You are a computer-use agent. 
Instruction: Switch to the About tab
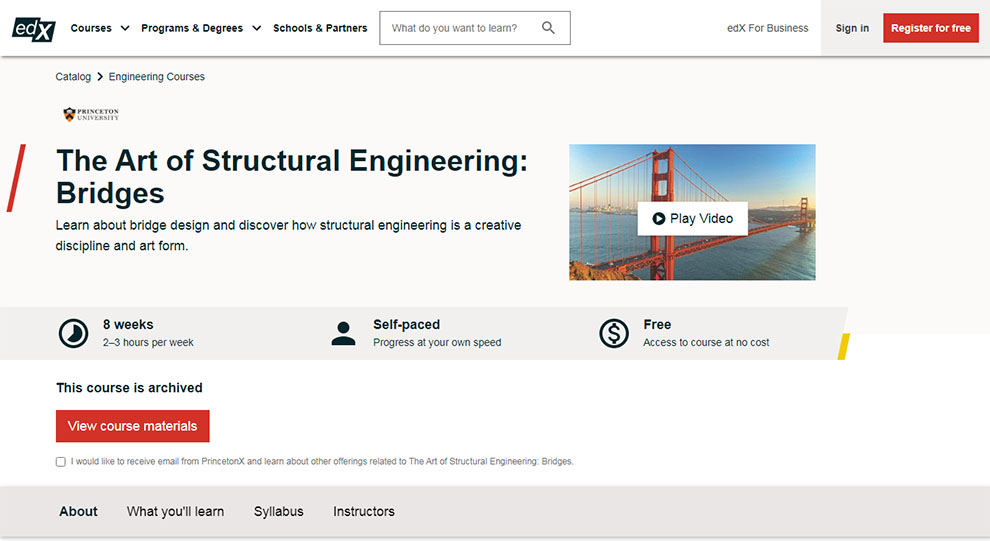pyautogui.click(x=78, y=511)
